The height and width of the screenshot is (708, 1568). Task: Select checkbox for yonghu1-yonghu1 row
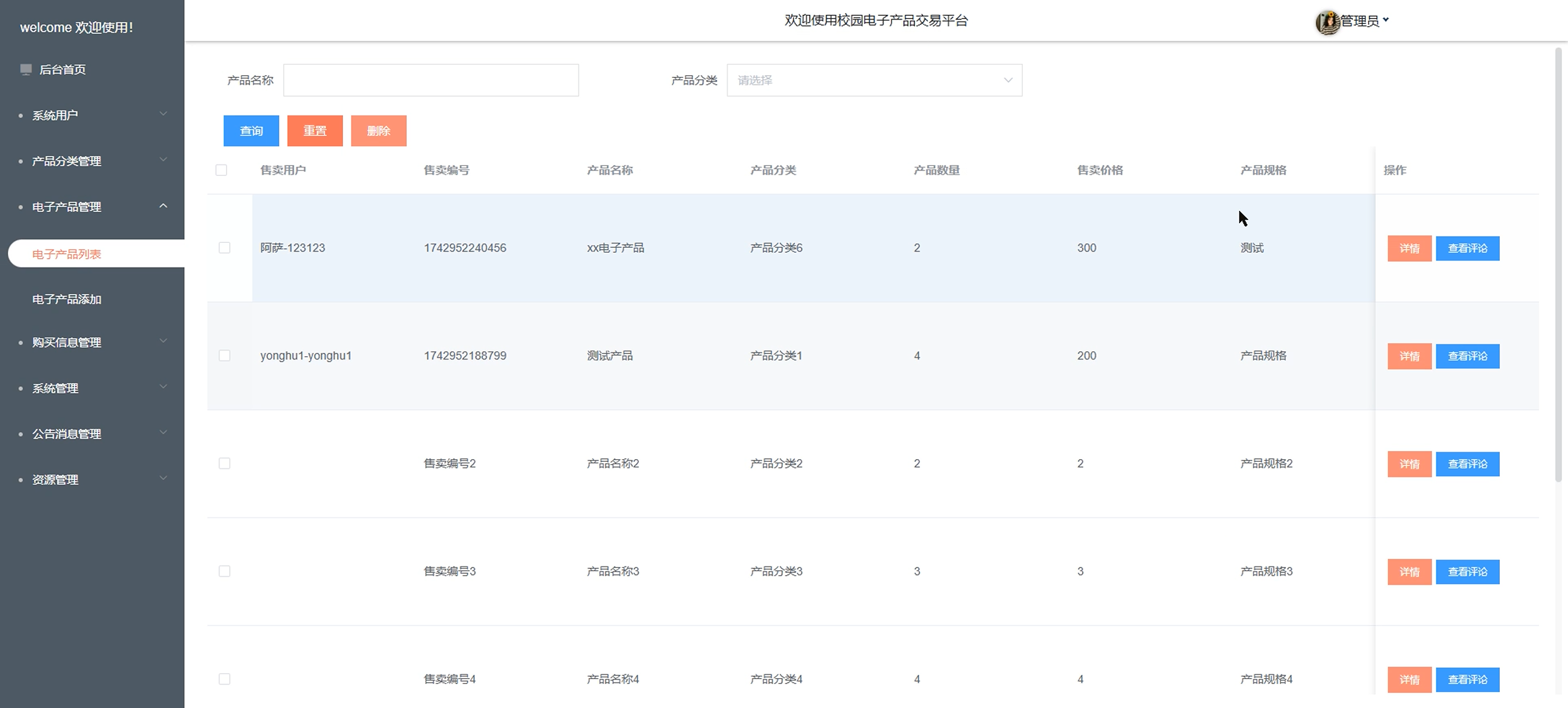224,356
